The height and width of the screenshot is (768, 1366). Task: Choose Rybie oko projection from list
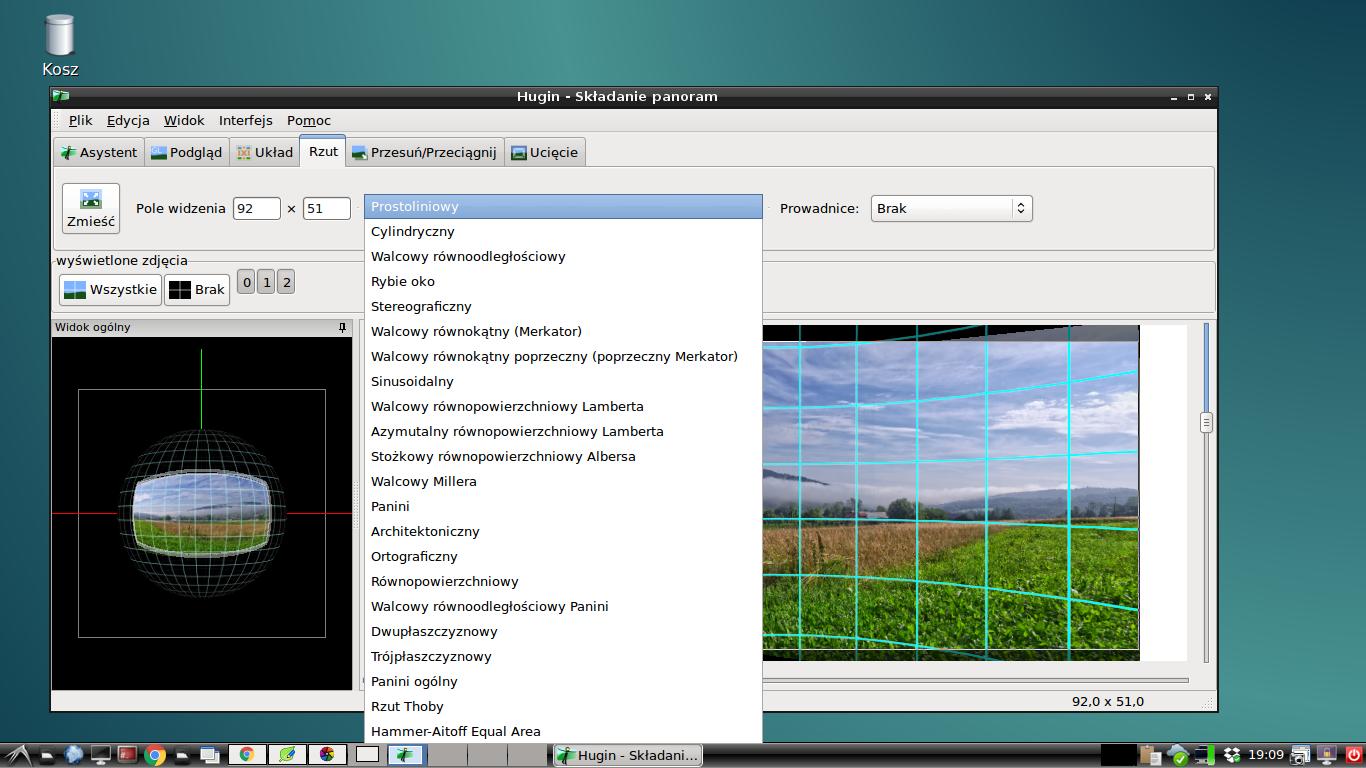(403, 281)
